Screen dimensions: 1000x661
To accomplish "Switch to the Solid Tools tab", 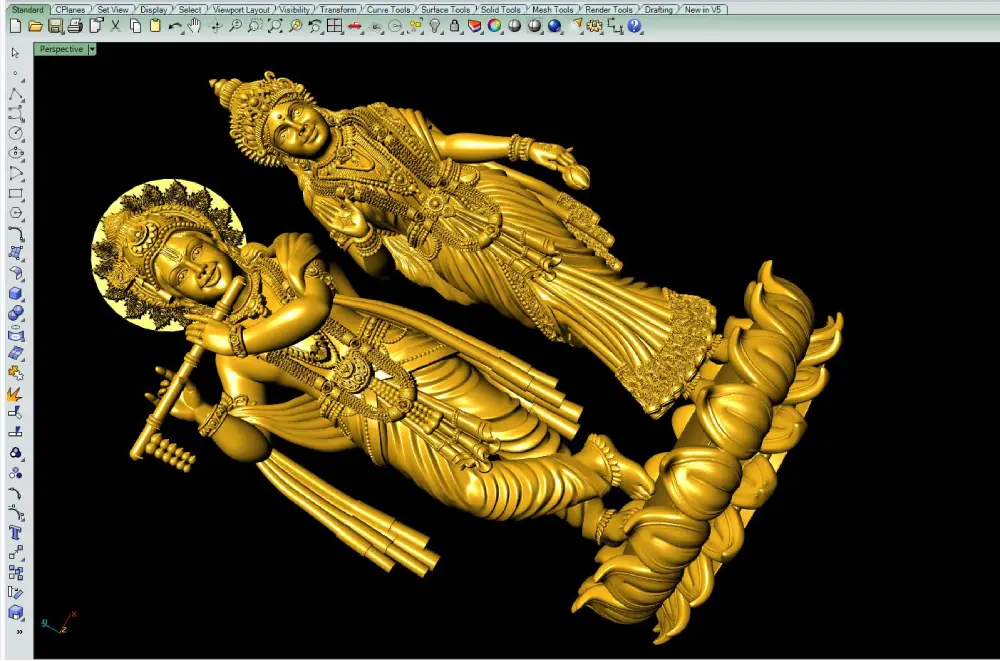I will [x=501, y=10].
